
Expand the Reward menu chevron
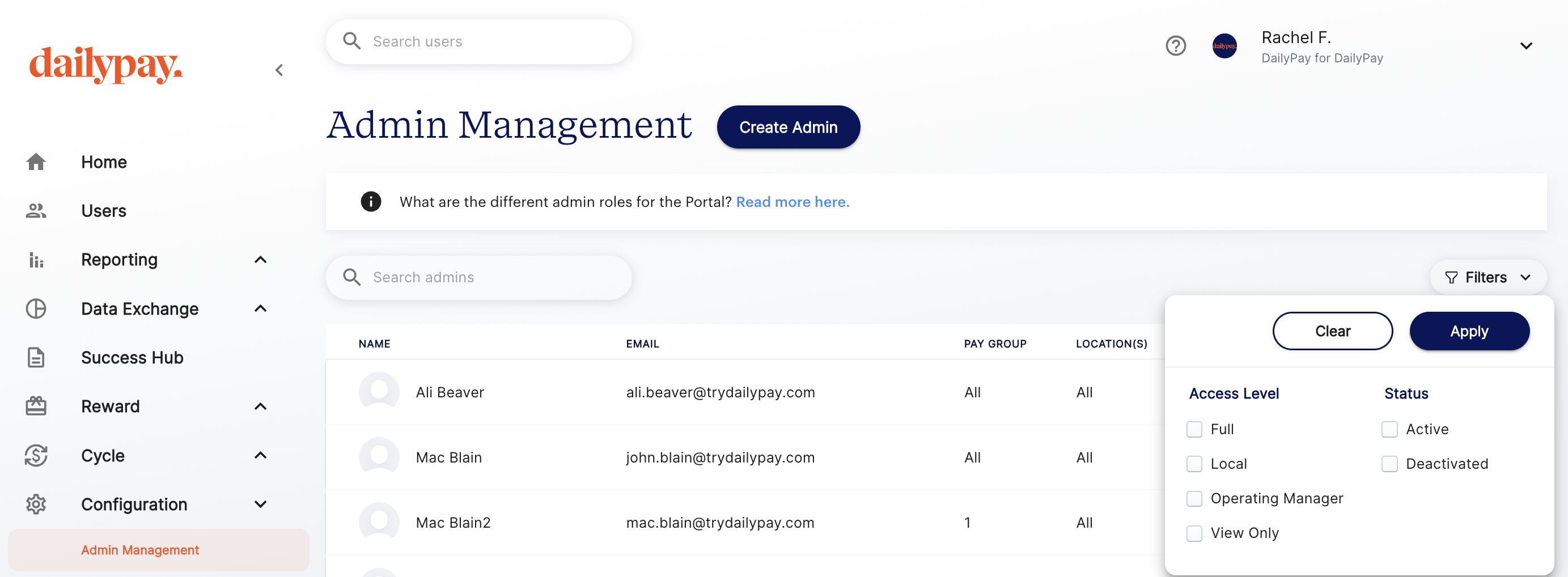(x=261, y=406)
